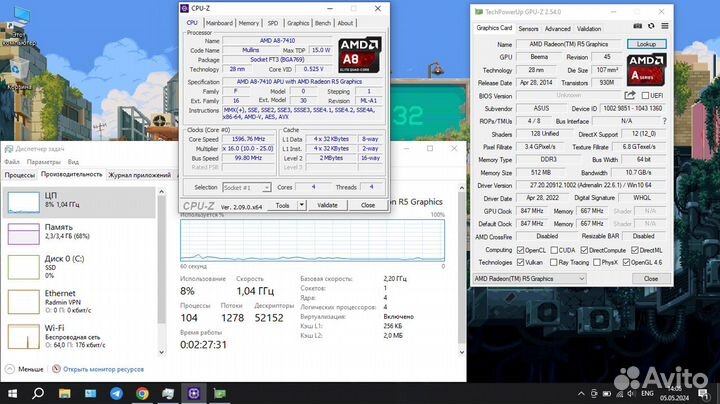
Task: Click the Close button in CPU-Z
Action: click(367, 205)
